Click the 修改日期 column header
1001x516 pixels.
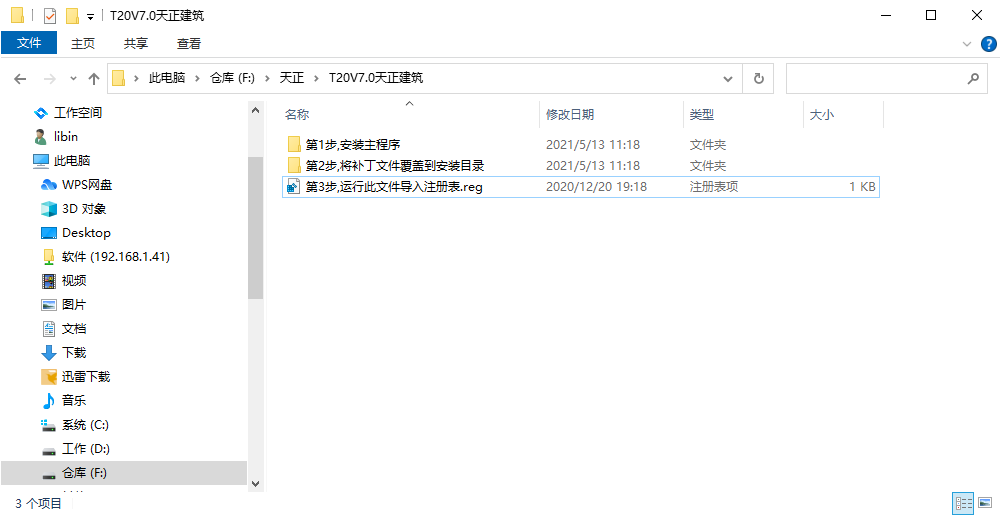click(570, 115)
